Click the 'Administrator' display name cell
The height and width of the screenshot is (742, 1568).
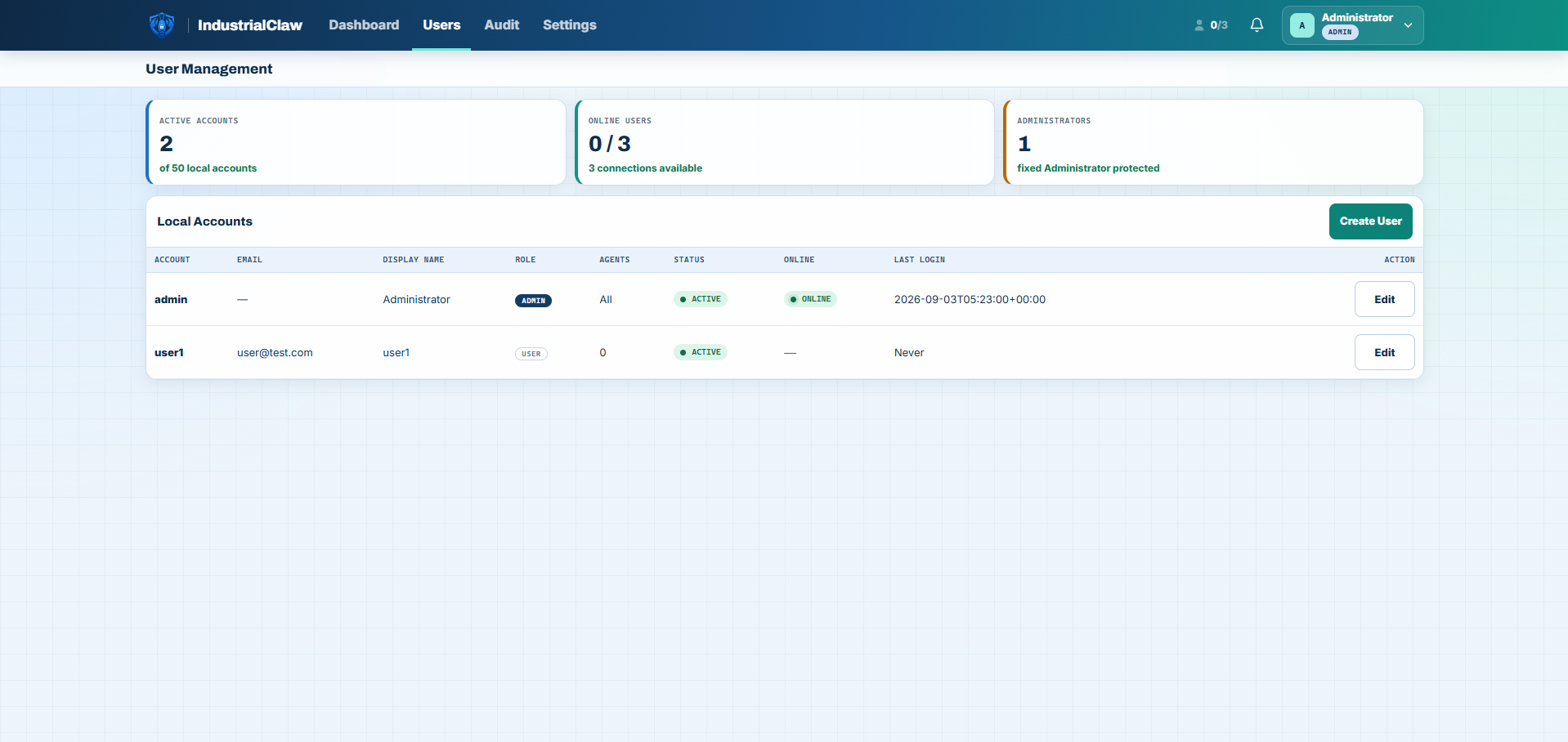tap(417, 300)
